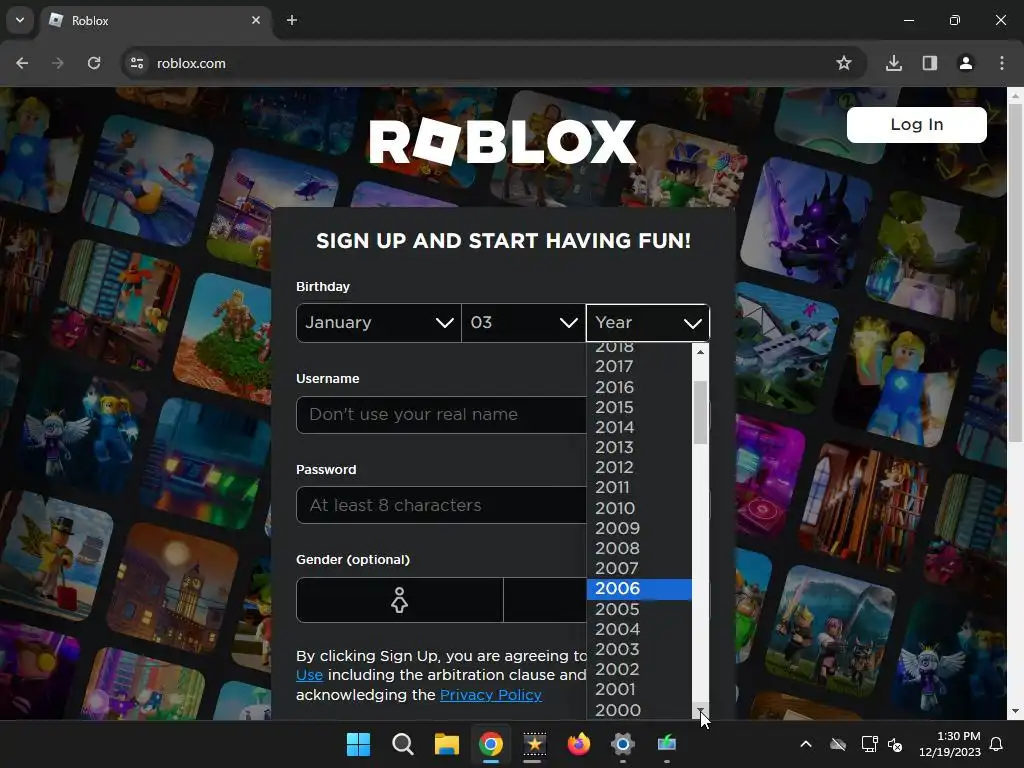Click the Username input field

click(x=441, y=415)
